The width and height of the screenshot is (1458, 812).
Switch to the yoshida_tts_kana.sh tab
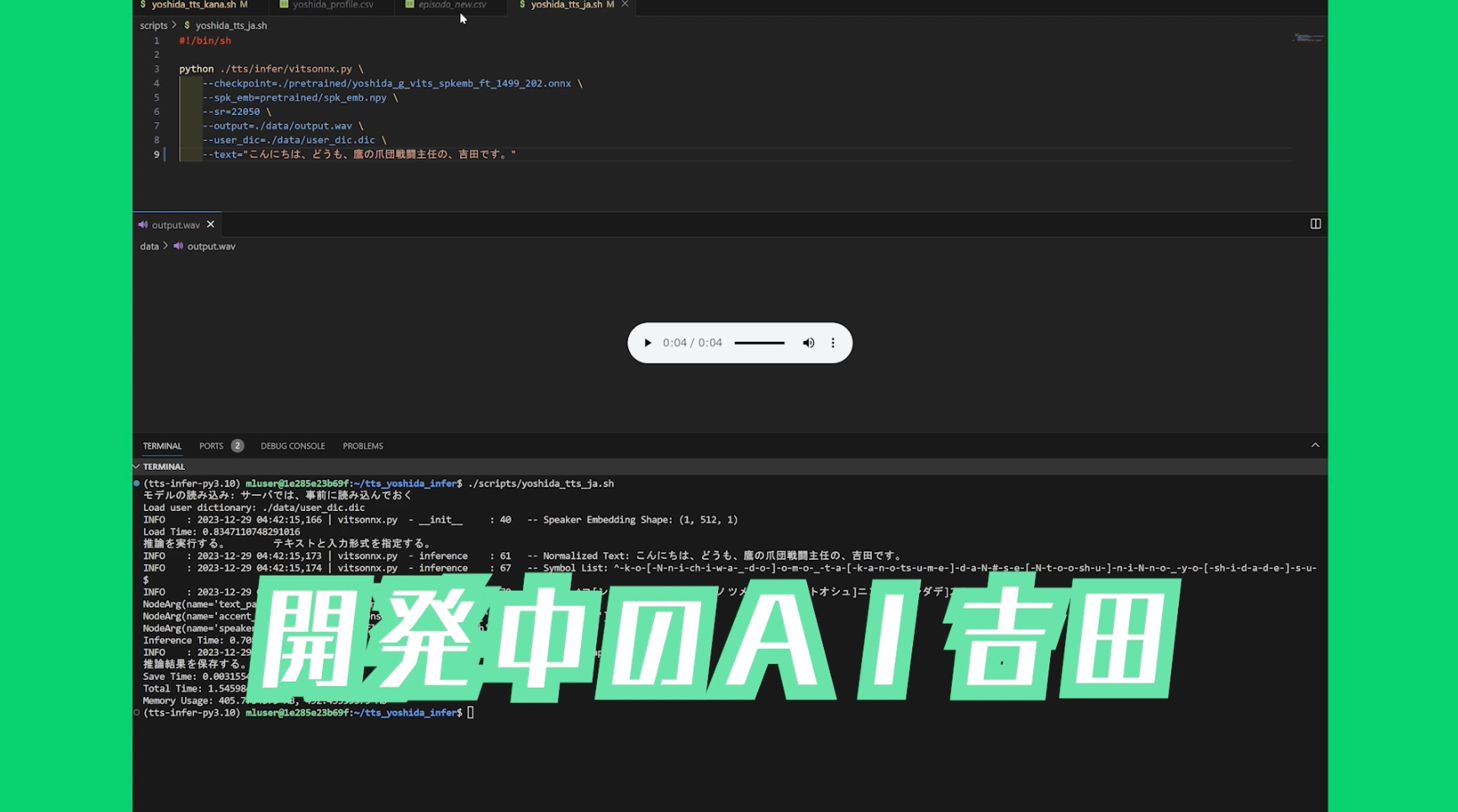(193, 5)
